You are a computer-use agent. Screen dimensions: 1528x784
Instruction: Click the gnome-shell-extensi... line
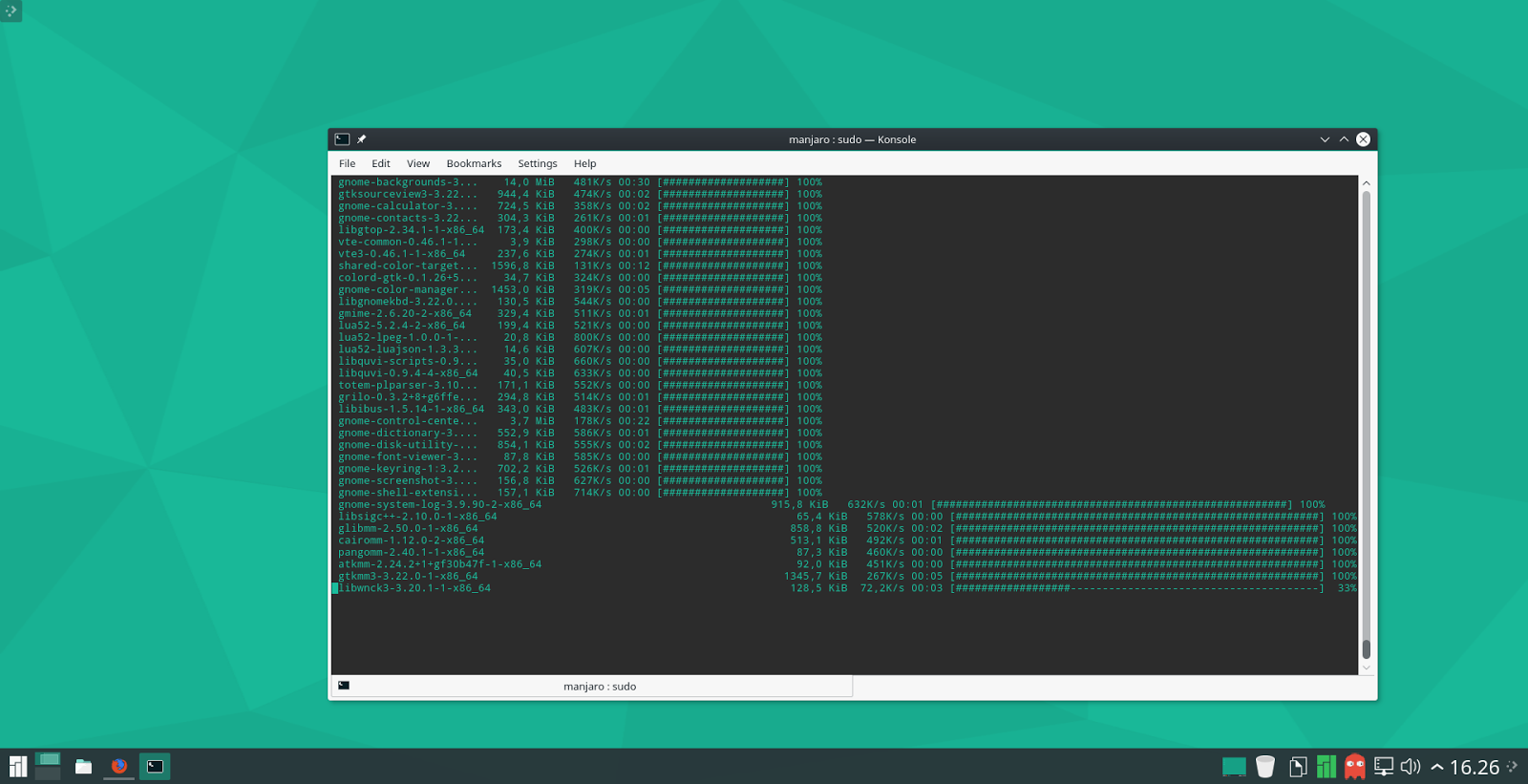[580, 493]
